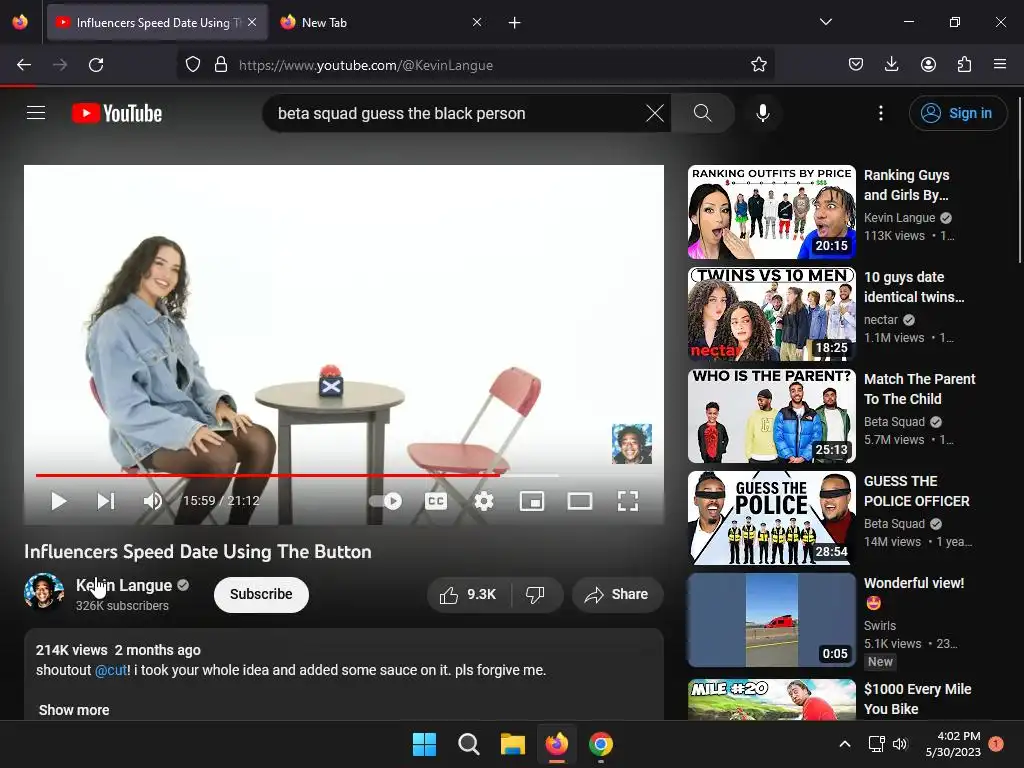Click Swirls channel name
Viewport: 1024px width, 768px height.
880,626
